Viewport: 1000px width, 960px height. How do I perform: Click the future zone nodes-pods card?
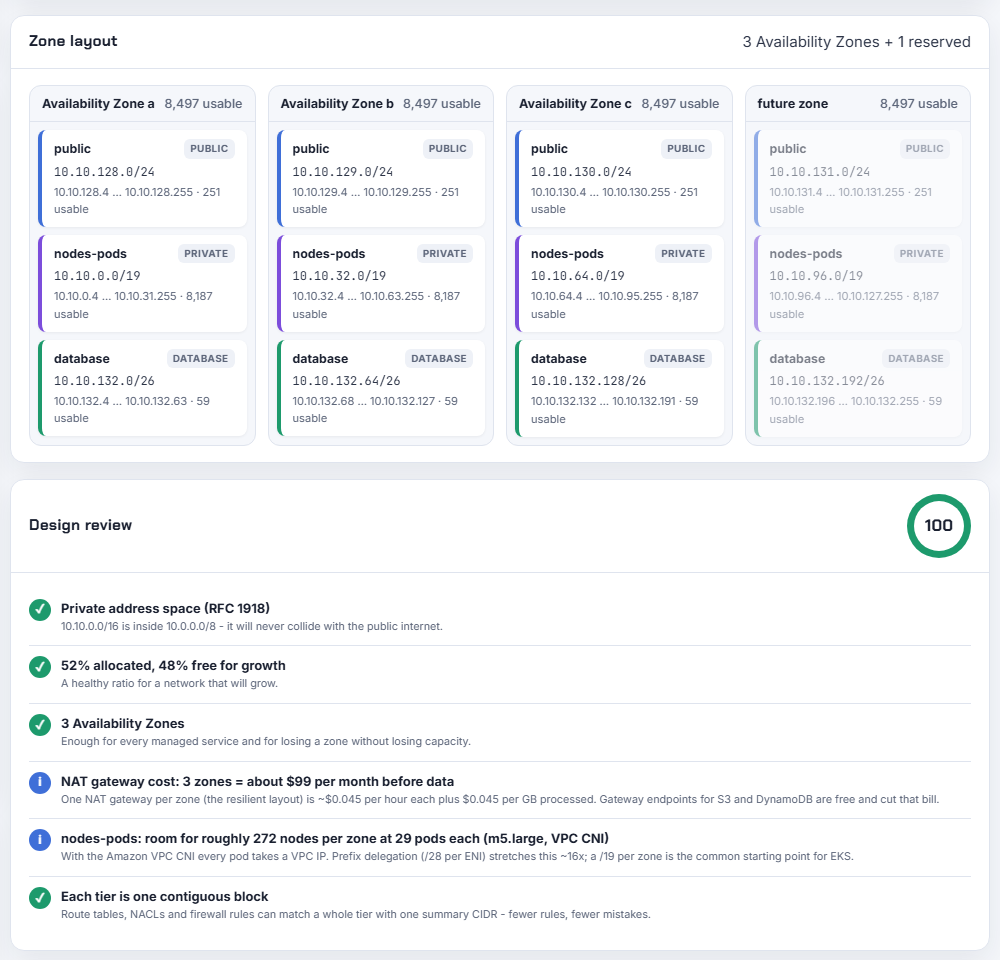point(858,283)
